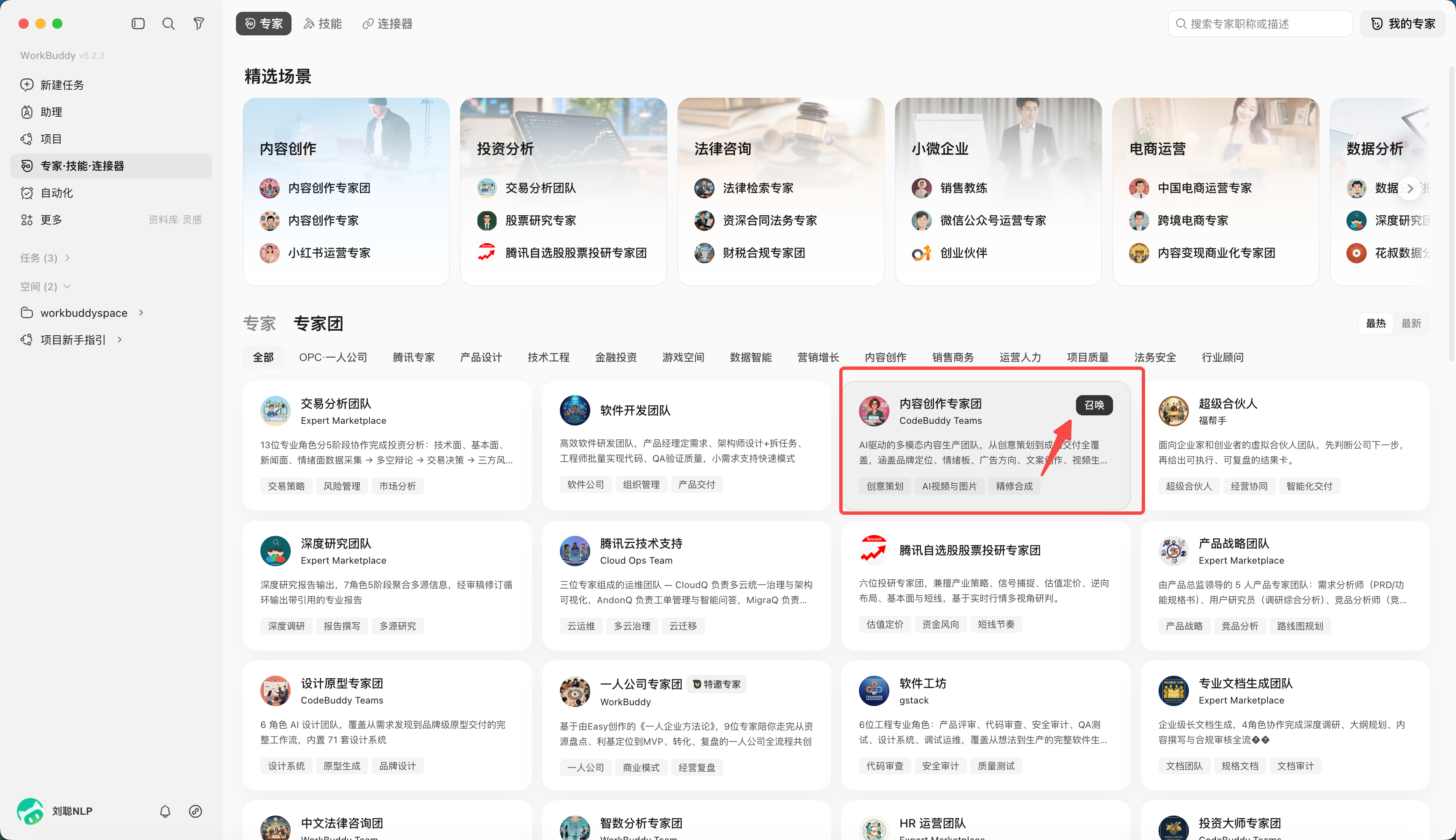Open 我的专家 button

[1402, 24]
